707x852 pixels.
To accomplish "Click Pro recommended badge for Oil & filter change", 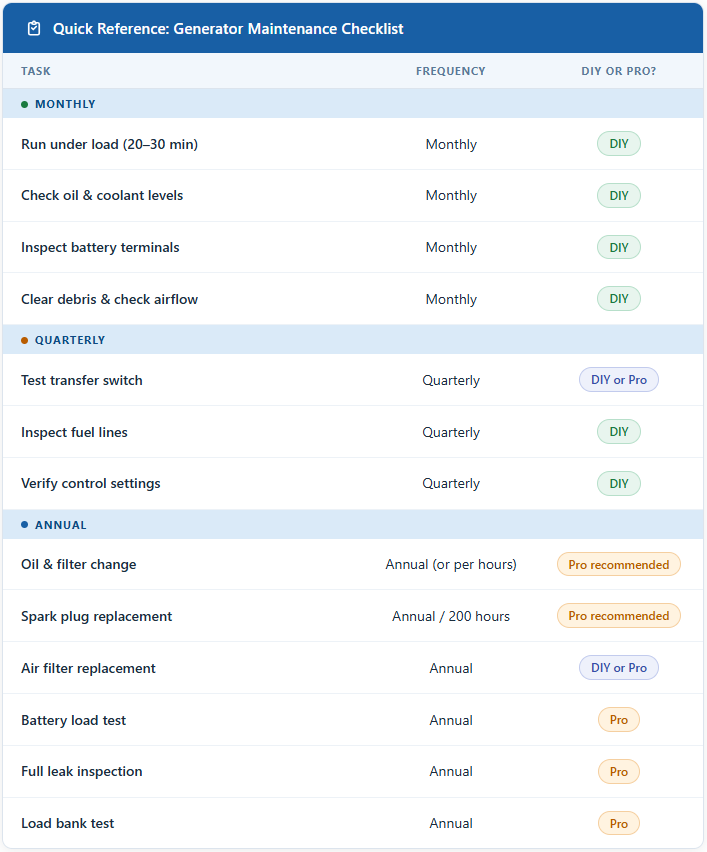I will (618, 565).
